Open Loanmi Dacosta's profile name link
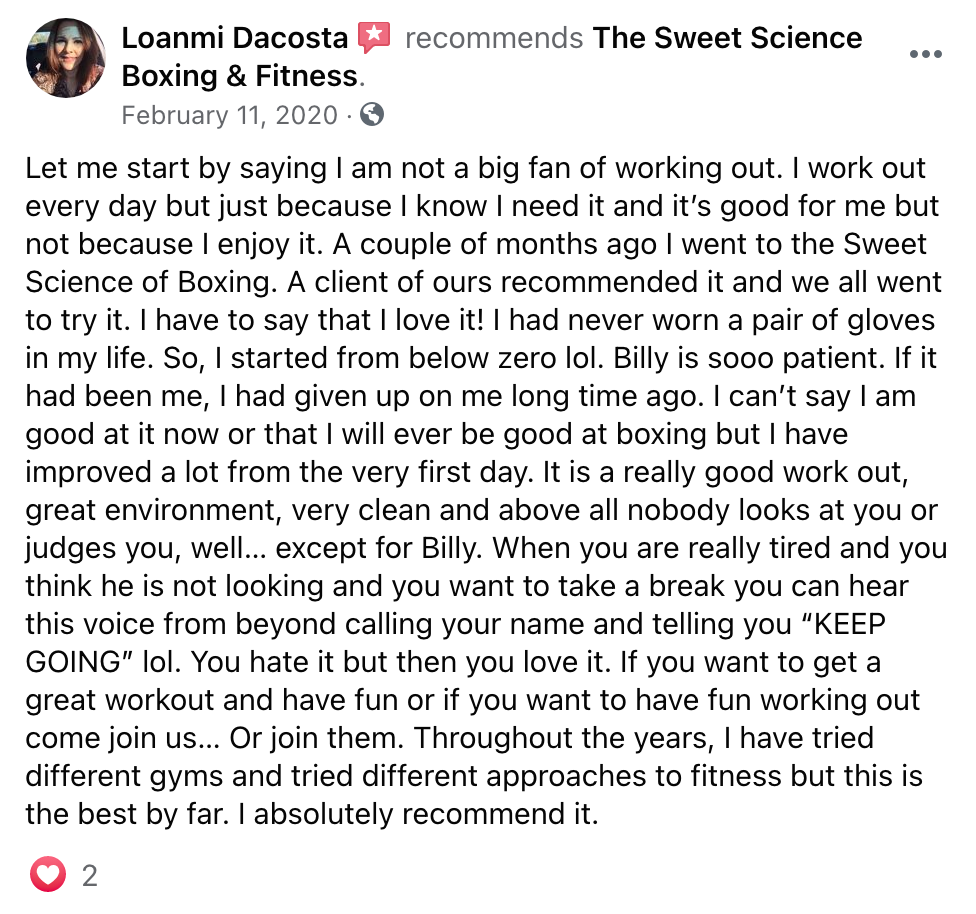The height and width of the screenshot is (914, 976). (x=235, y=39)
